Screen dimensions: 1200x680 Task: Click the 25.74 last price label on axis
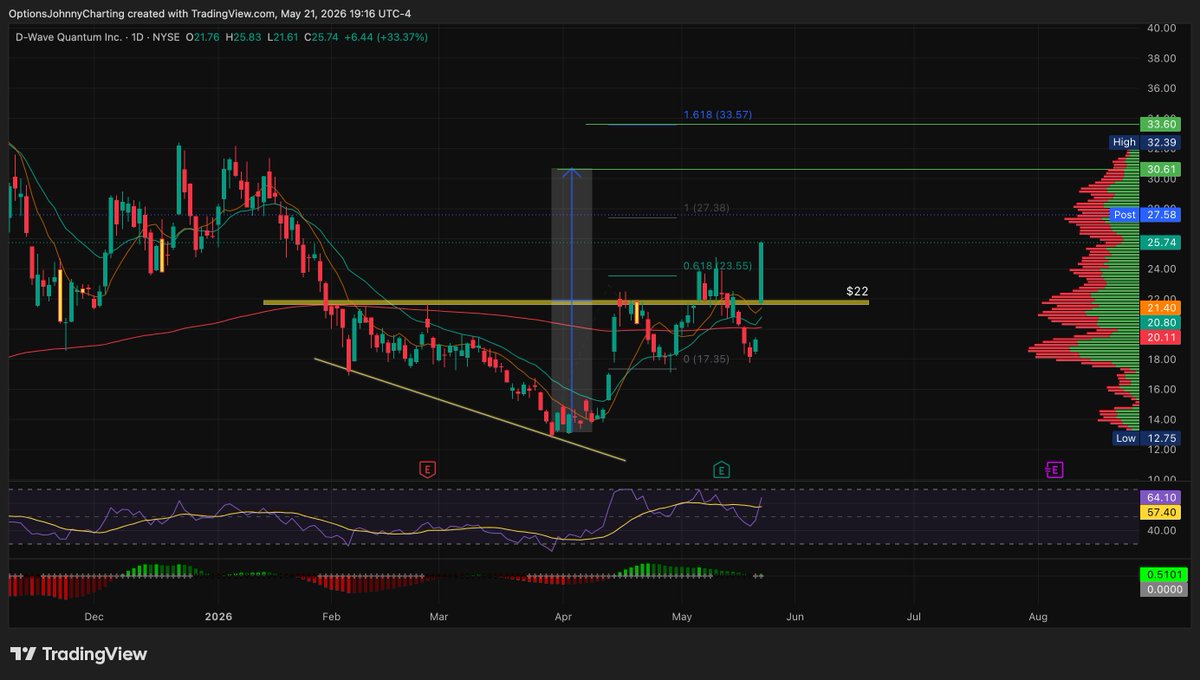click(x=1160, y=243)
